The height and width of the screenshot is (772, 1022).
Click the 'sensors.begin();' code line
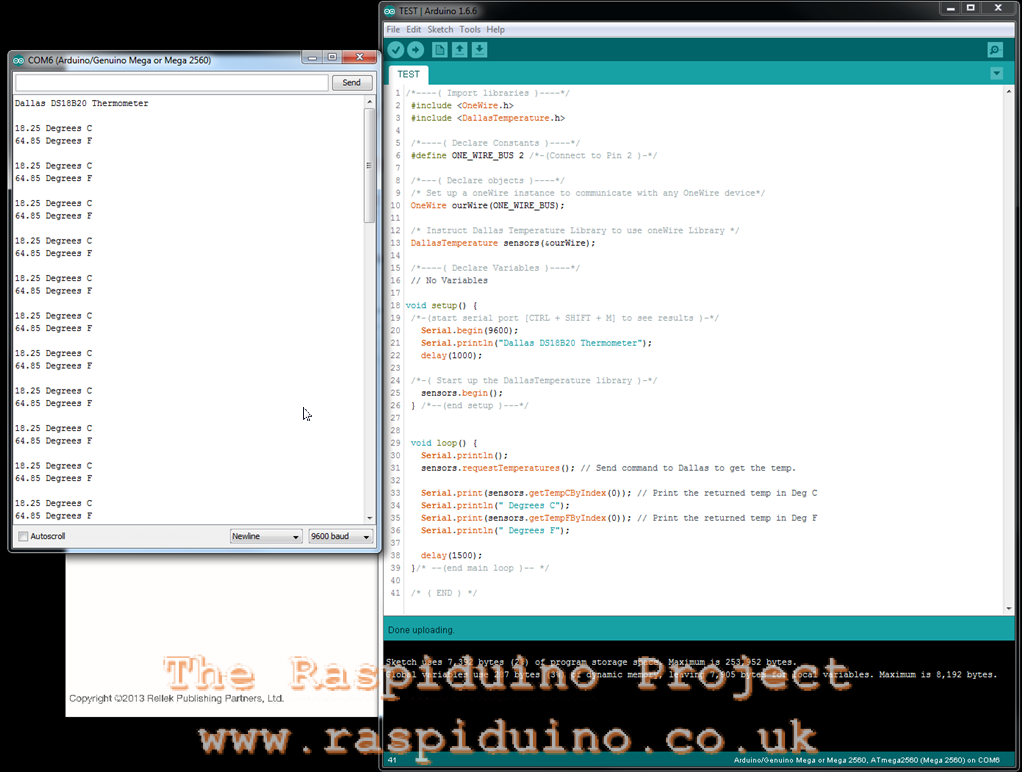462,393
